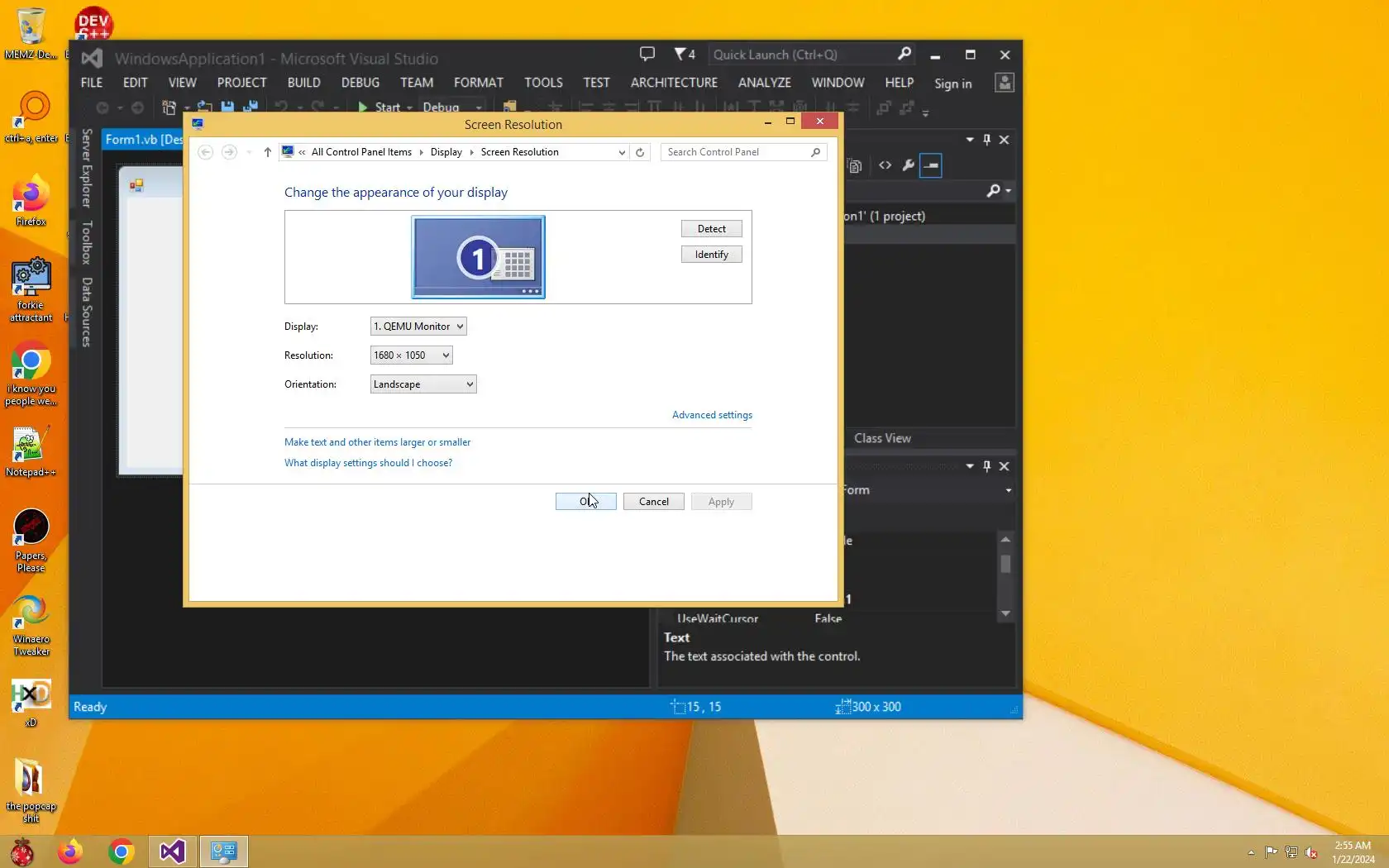This screenshot has width=1389, height=868.
Task: Switch to the Form1.vb design tab
Action: pos(143,140)
